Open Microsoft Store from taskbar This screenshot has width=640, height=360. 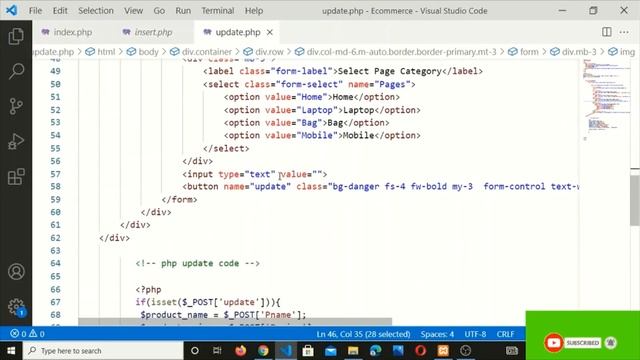click(308, 351)
